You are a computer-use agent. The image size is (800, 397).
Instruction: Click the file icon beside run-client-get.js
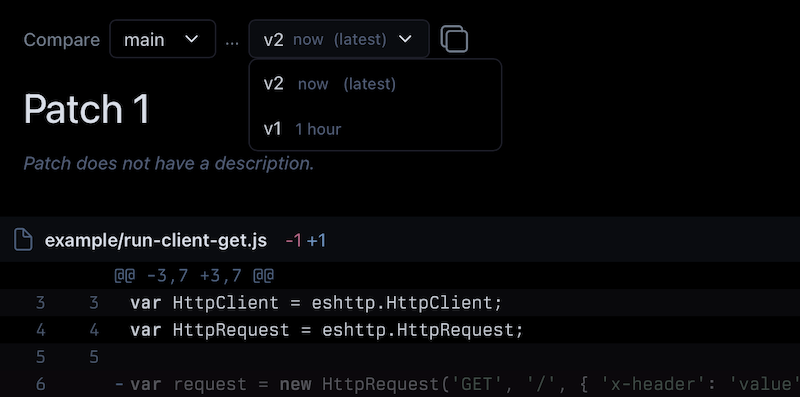click(23, 240)
